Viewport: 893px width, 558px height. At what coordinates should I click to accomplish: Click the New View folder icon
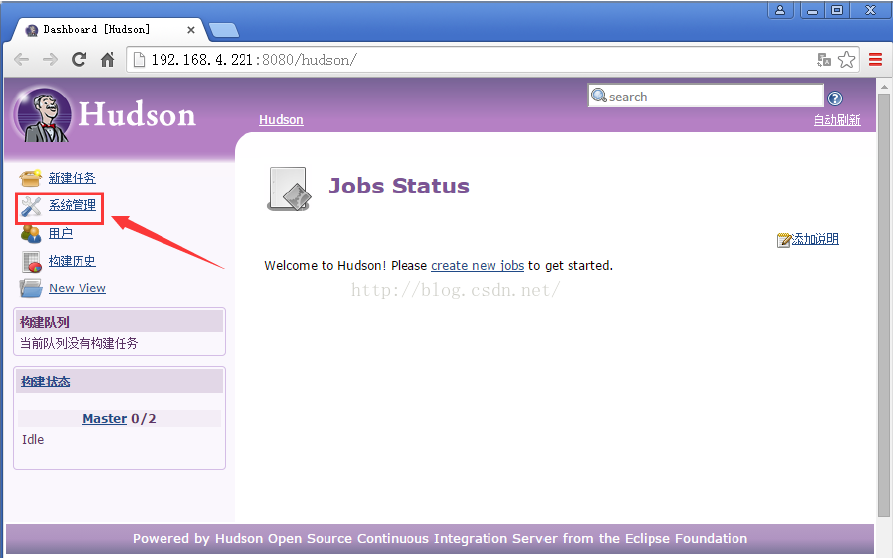[31, 289]
